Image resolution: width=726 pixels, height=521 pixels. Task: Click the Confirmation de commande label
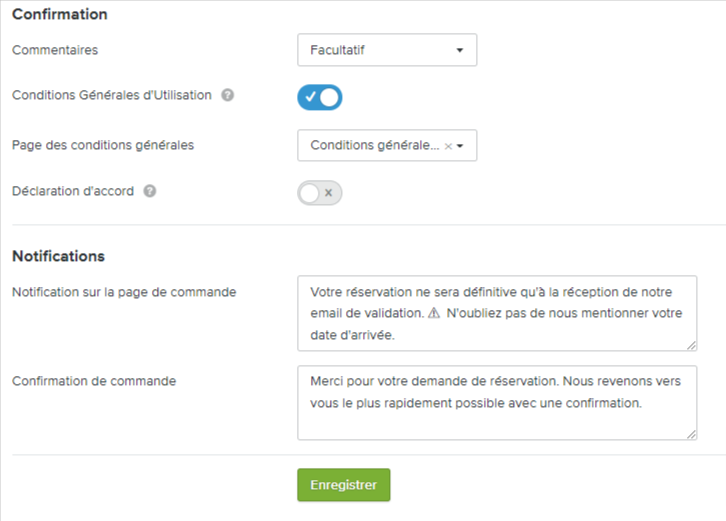pyautogui.click(x=94, y=381)
